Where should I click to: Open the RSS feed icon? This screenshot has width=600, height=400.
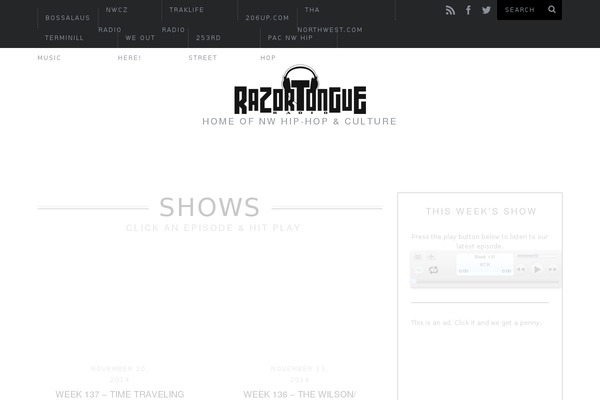(x=450, y=10)
